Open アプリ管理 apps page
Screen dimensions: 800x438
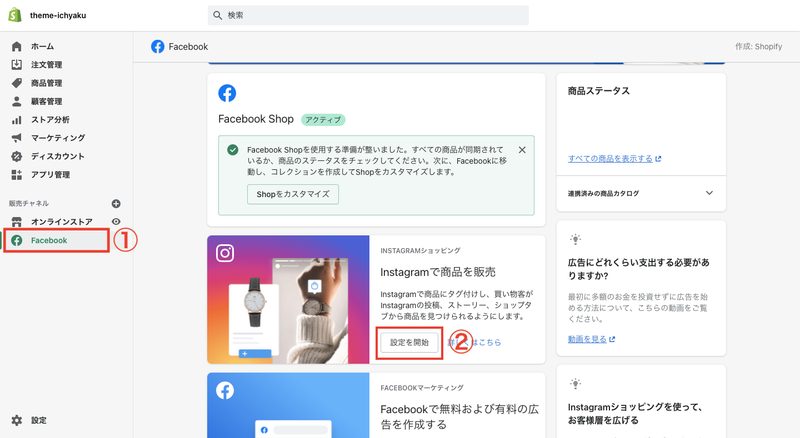[x=50, y=175]
